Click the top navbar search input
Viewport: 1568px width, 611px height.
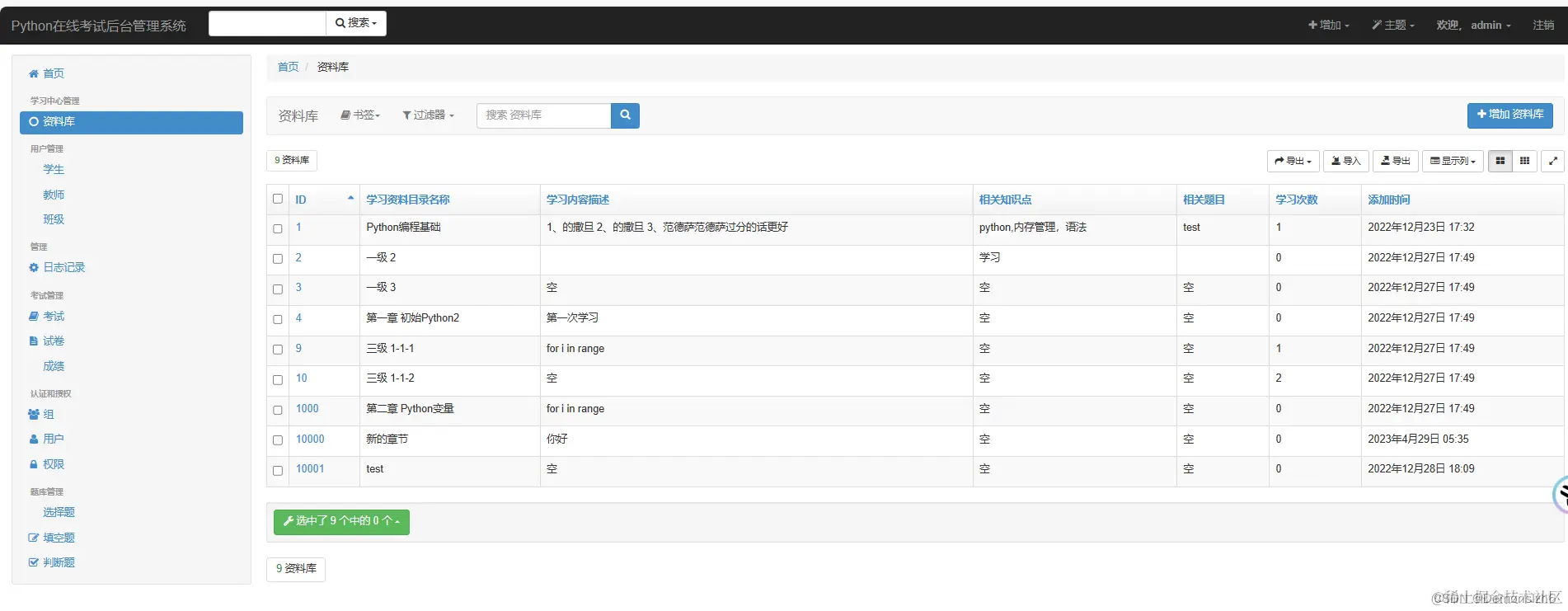pyautogui.click(x=267, y=23)
